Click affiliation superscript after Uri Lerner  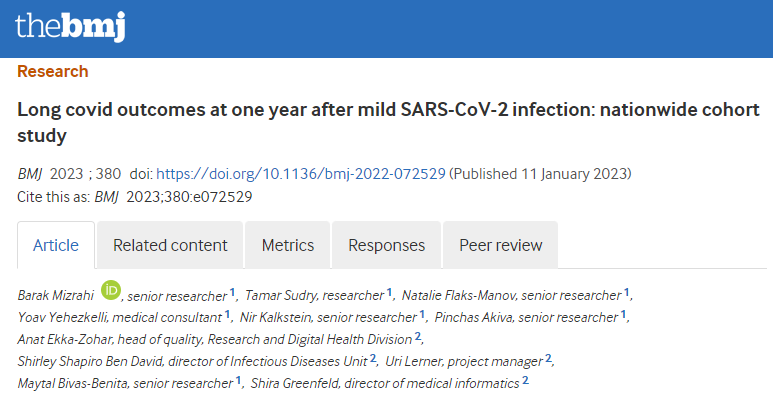(549, 359)
